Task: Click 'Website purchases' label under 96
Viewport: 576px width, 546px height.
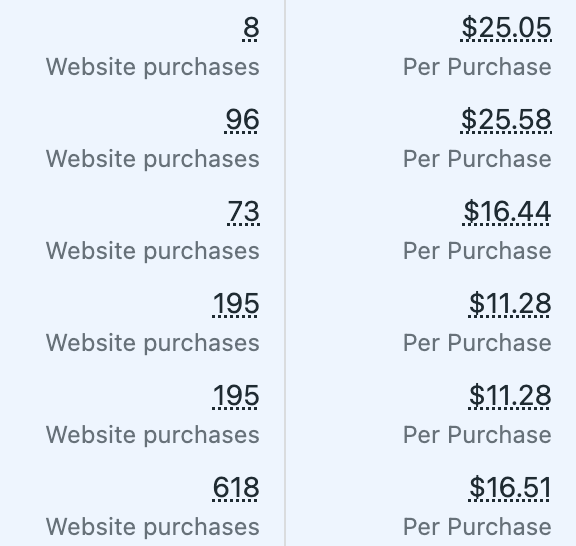Action: click(153, 160)
